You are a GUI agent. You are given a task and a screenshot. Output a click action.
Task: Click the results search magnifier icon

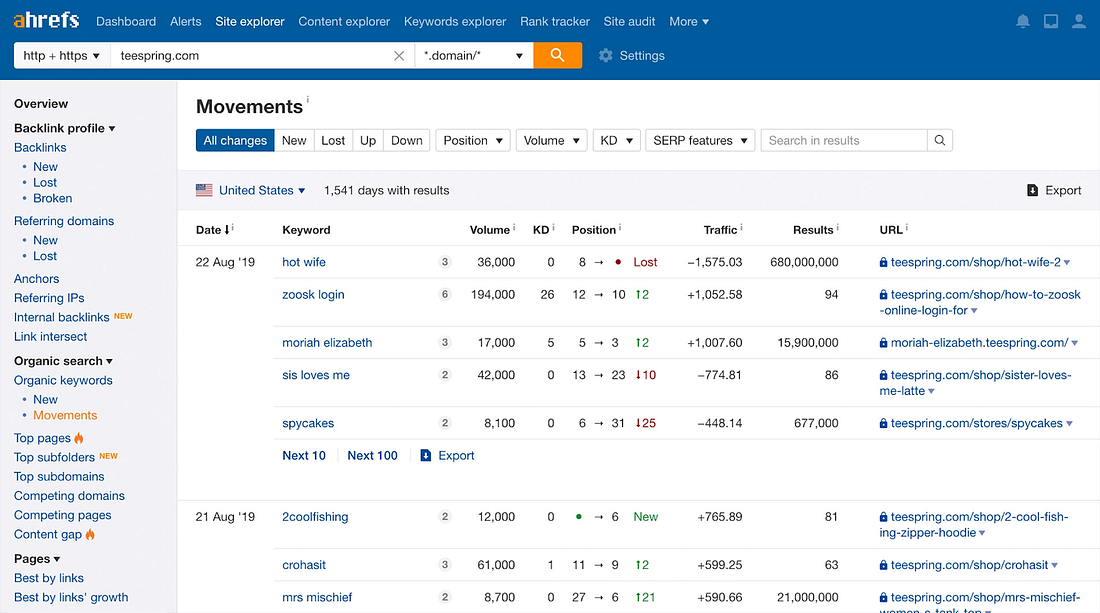(940, 141)
